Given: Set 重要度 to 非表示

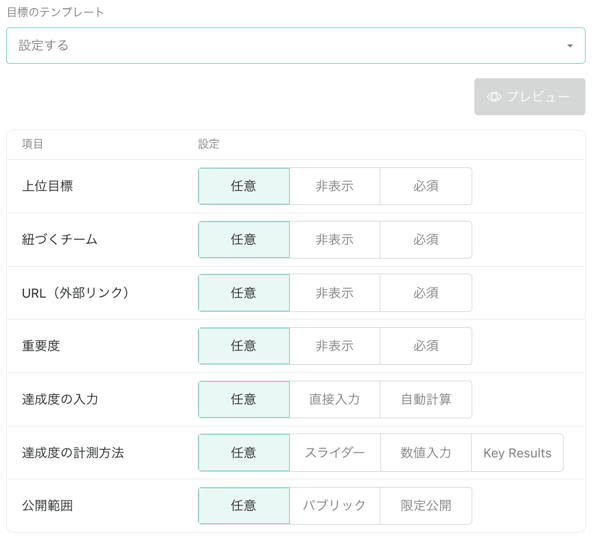Looking at the screenshot, I should click(334, 346).
